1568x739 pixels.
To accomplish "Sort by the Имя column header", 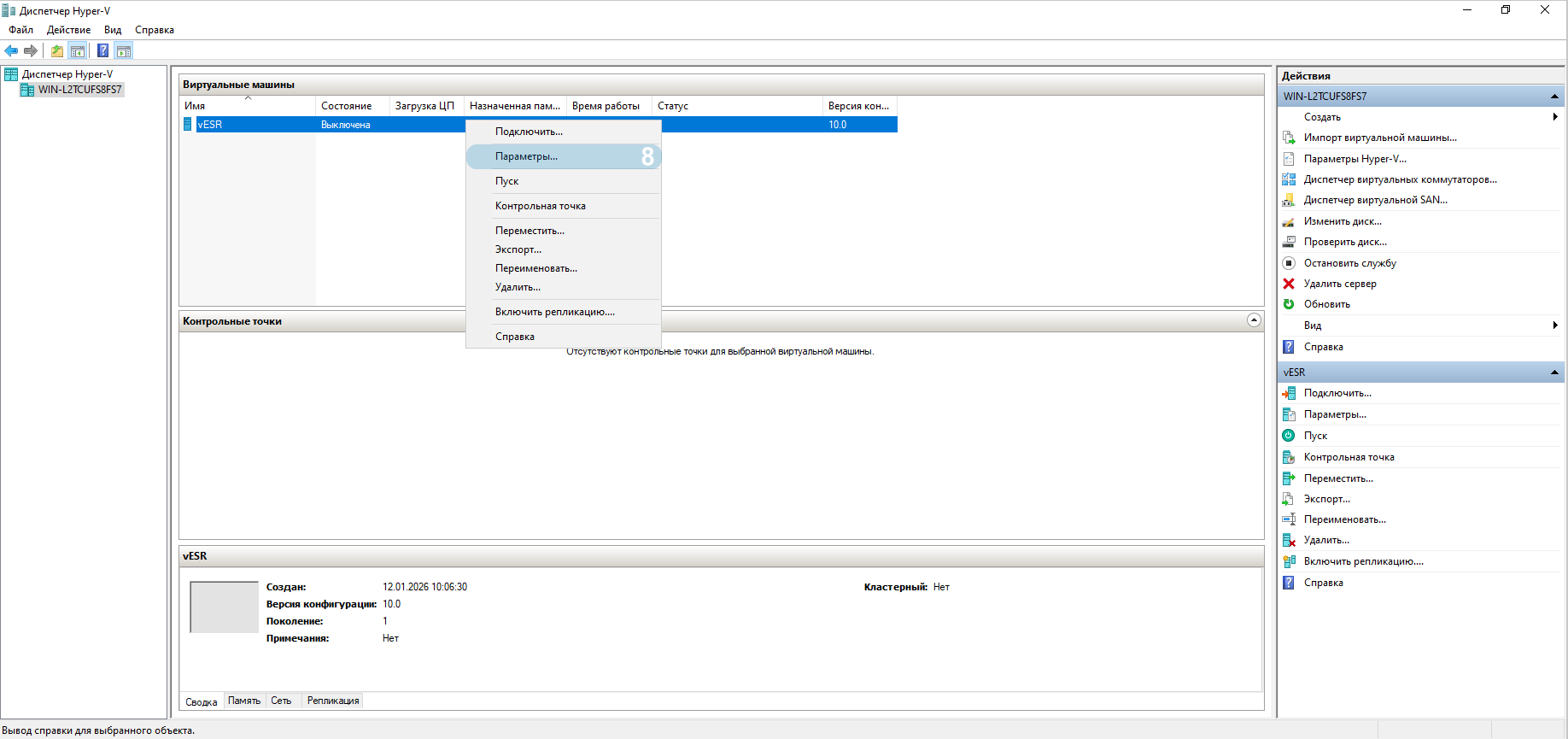I will 248,106.
